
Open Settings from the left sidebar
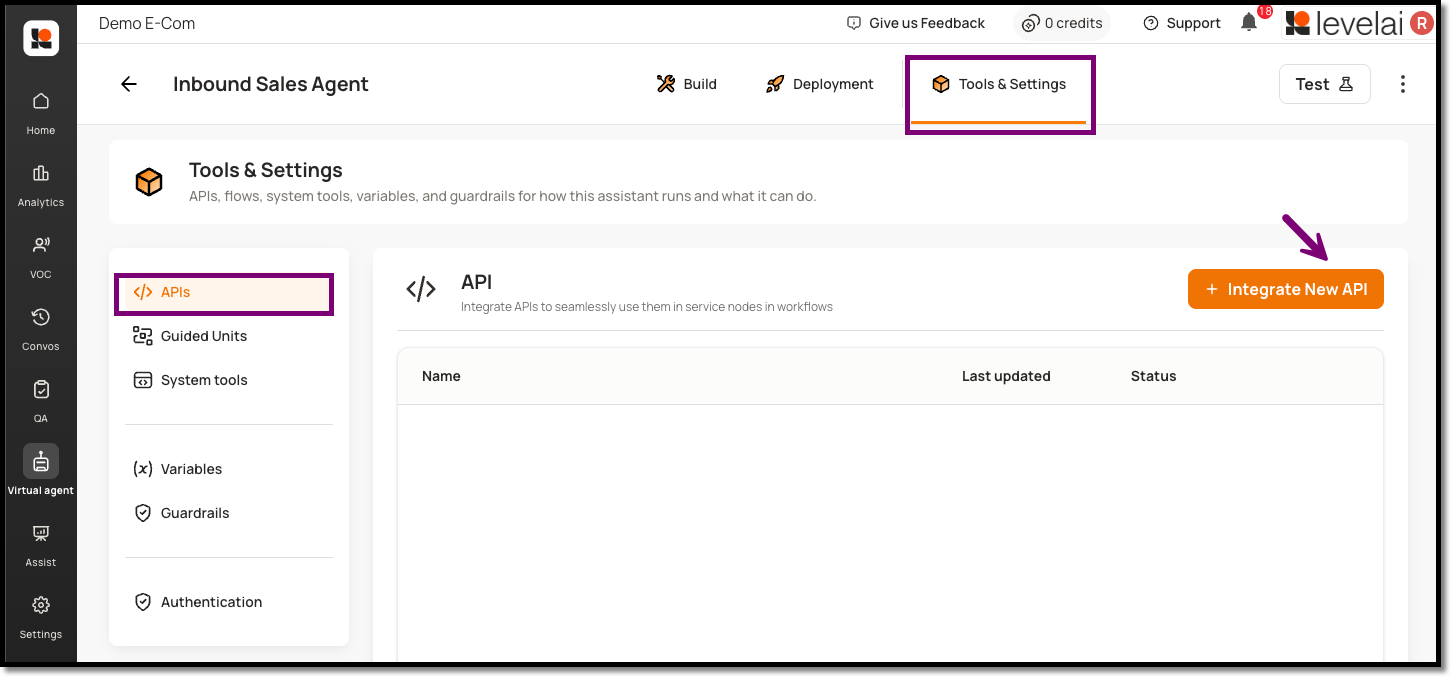[41, 617]
